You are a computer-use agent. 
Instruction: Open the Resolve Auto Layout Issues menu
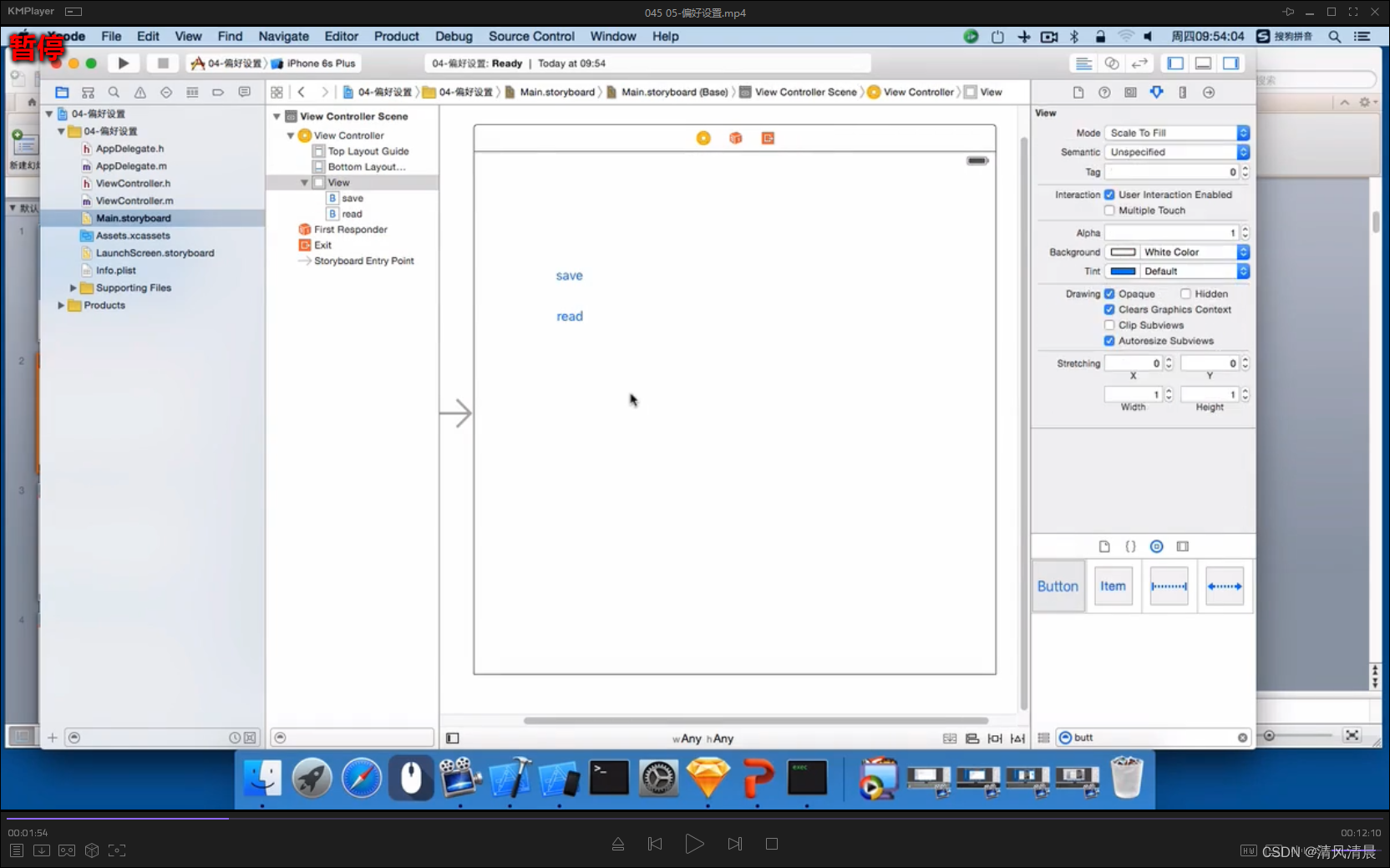tap(1017, 739)
